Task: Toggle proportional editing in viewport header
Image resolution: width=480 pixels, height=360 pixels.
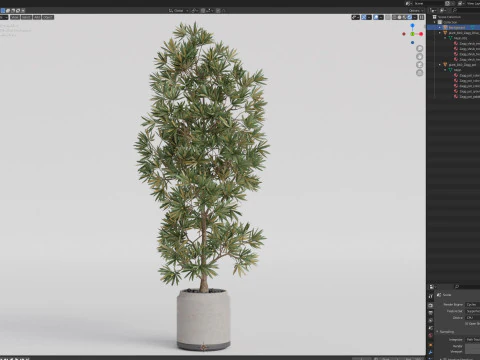Action: click(218, 11)
